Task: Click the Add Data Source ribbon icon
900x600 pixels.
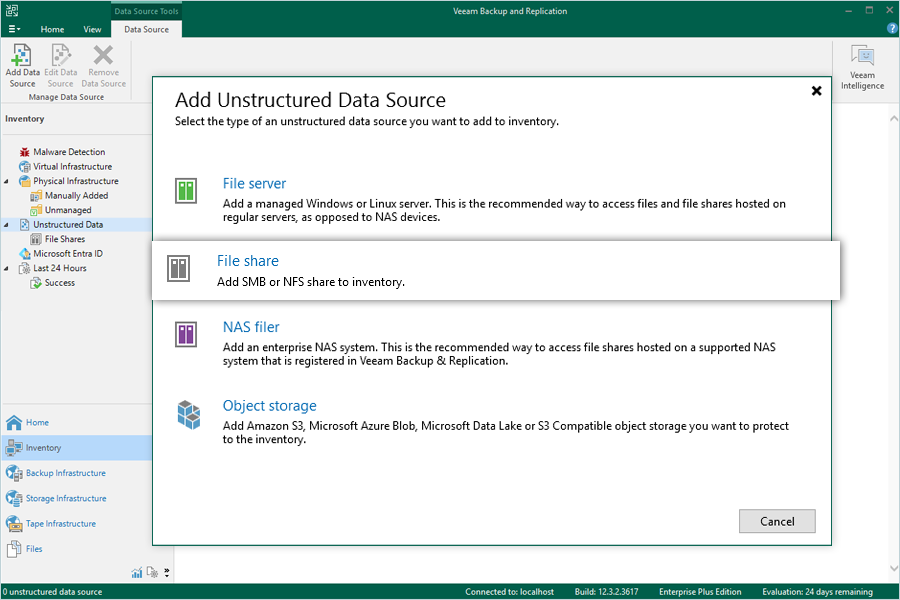Action: (x=21, y=55)
